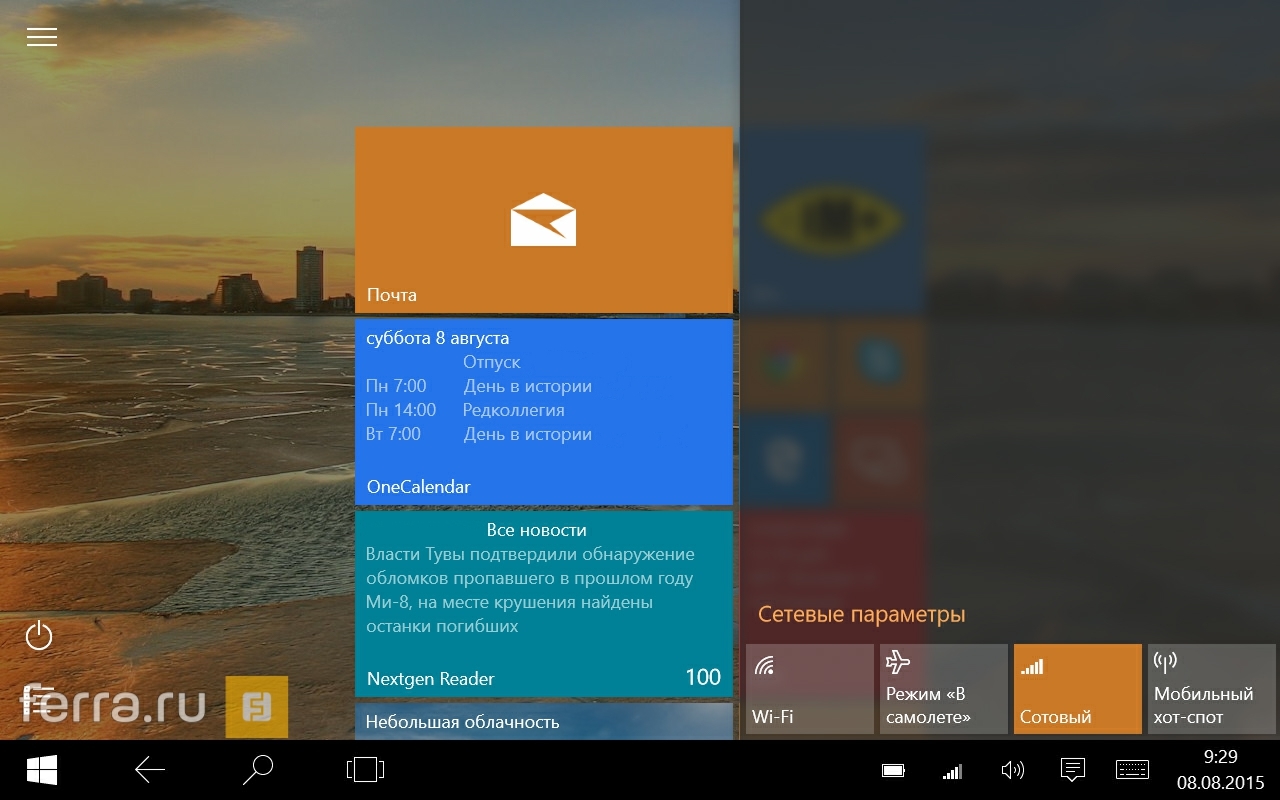The width and height of the screenshot is (1280, 800).
Task: Open the volume speaker control
Action: 1013,770
